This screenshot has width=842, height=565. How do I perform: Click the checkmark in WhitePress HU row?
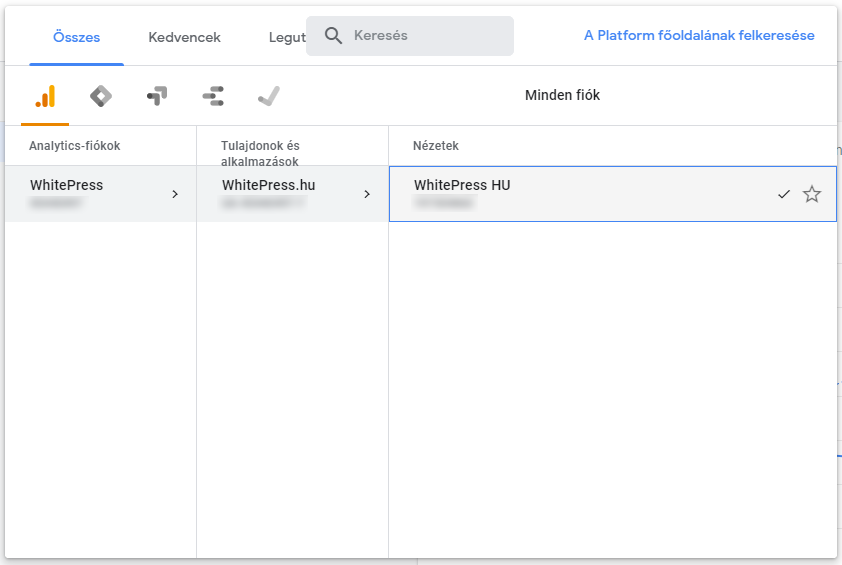(784, 194)
